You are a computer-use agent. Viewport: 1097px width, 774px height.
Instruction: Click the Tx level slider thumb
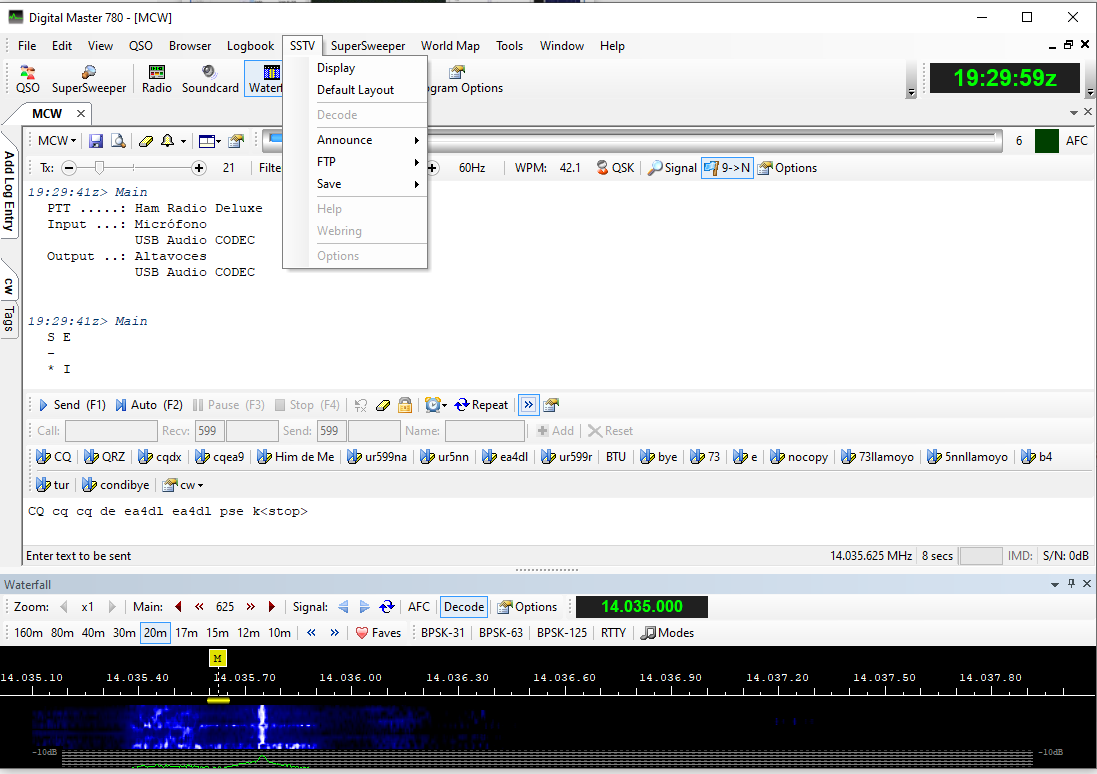click(99, 168)
